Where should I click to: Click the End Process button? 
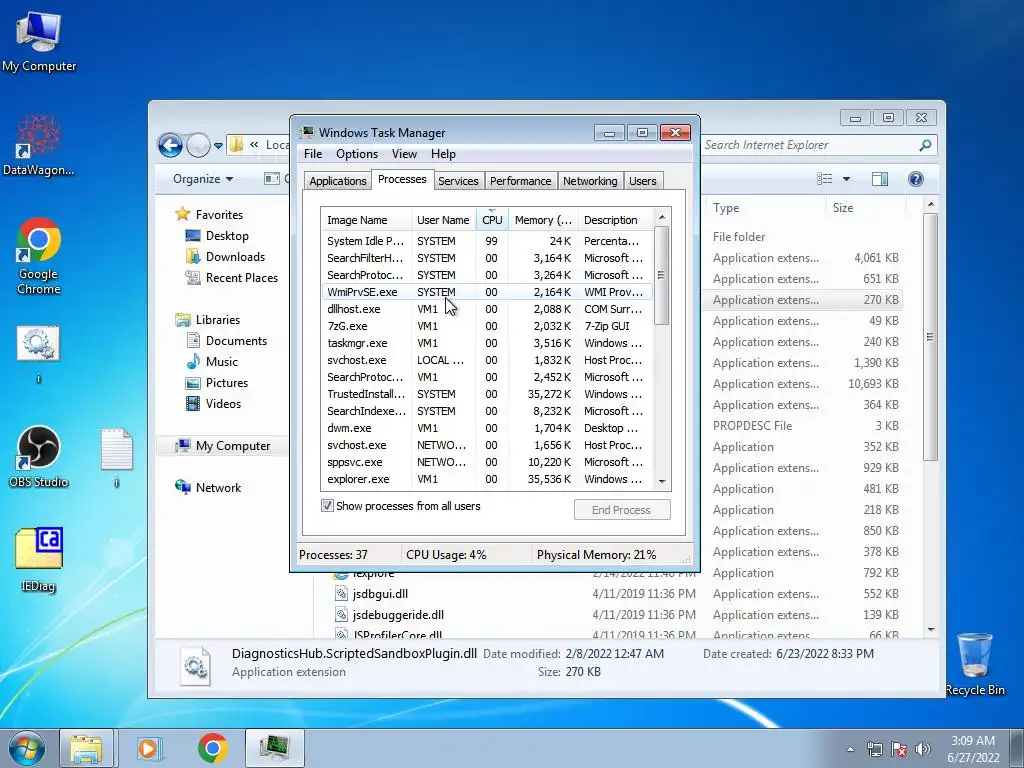[x=622, y=510]
